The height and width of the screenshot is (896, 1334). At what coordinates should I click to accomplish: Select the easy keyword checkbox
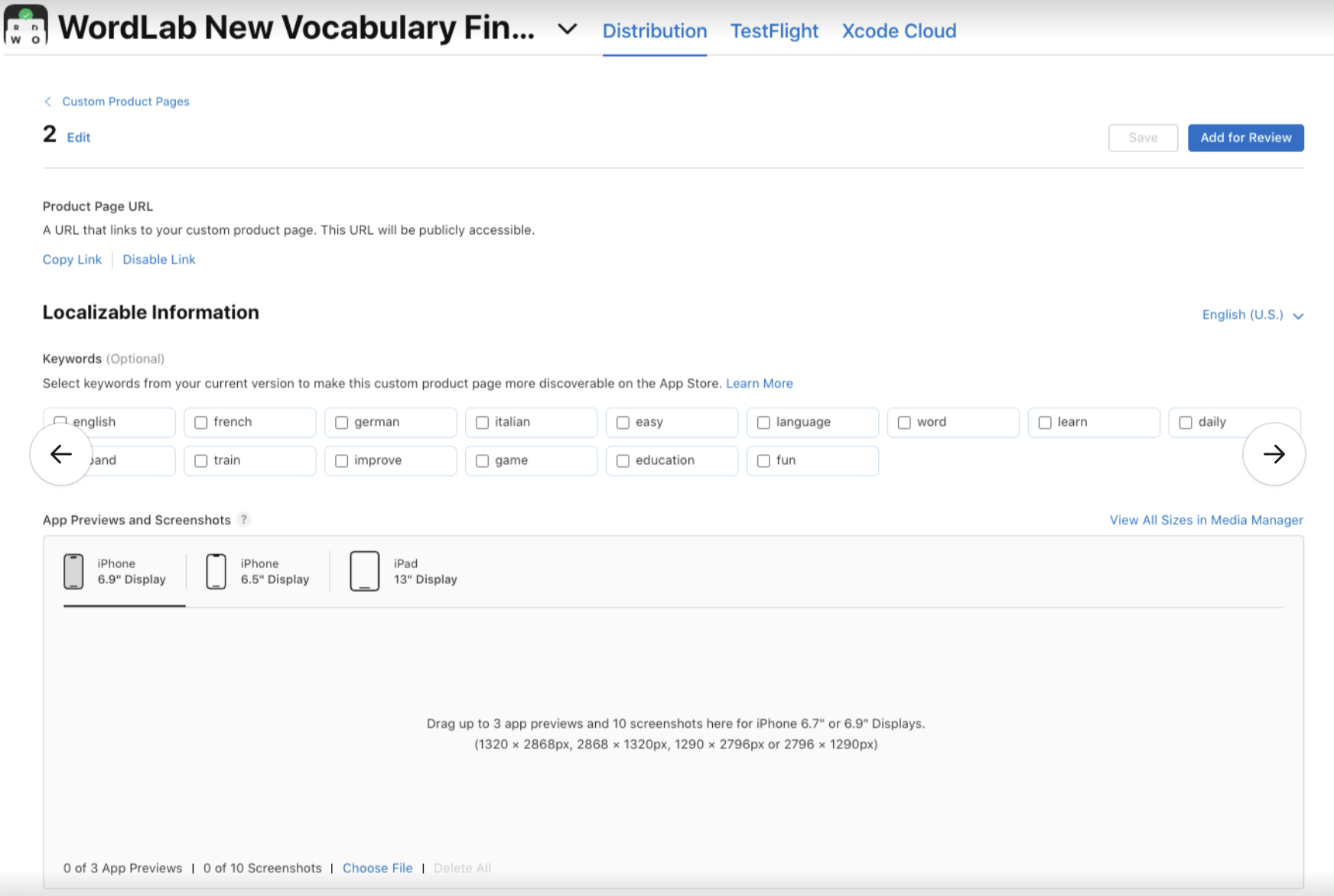point(623,422)
